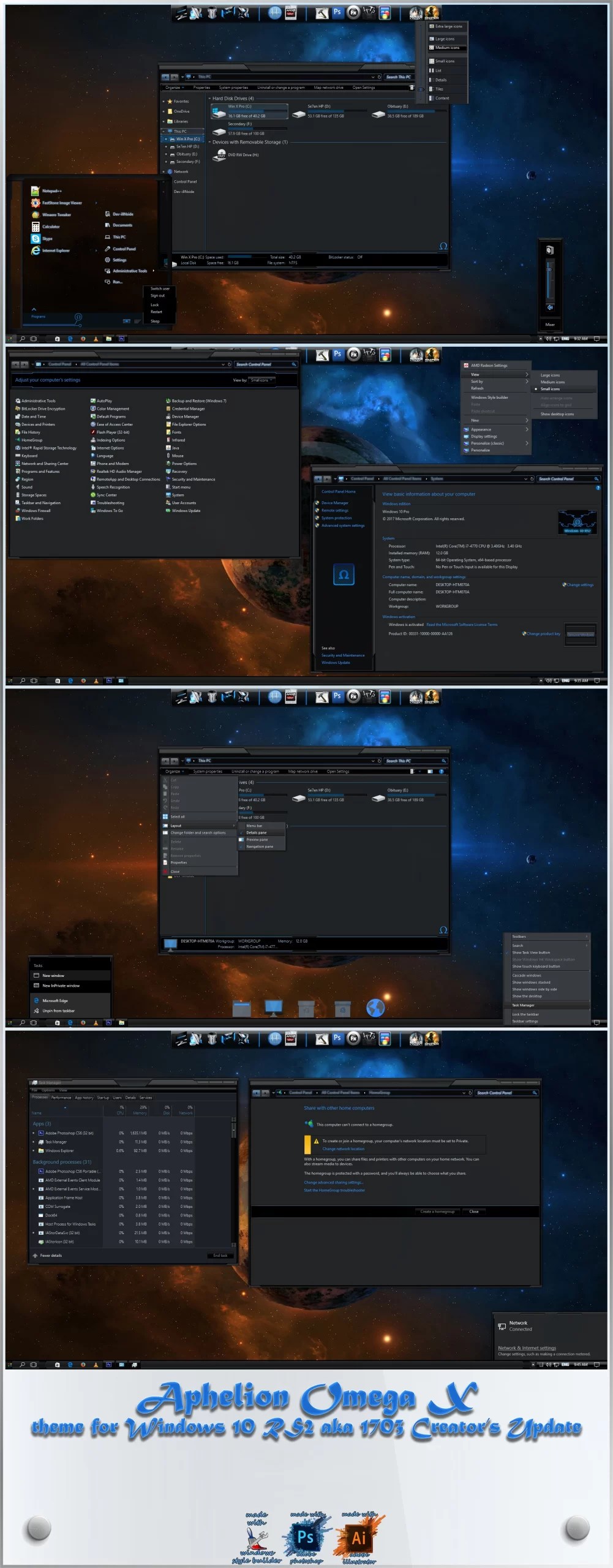The height and width of the screenshot is (1568, 613).
Task: Toggle Lock the taskbar option
Action: click(525, 1014)
